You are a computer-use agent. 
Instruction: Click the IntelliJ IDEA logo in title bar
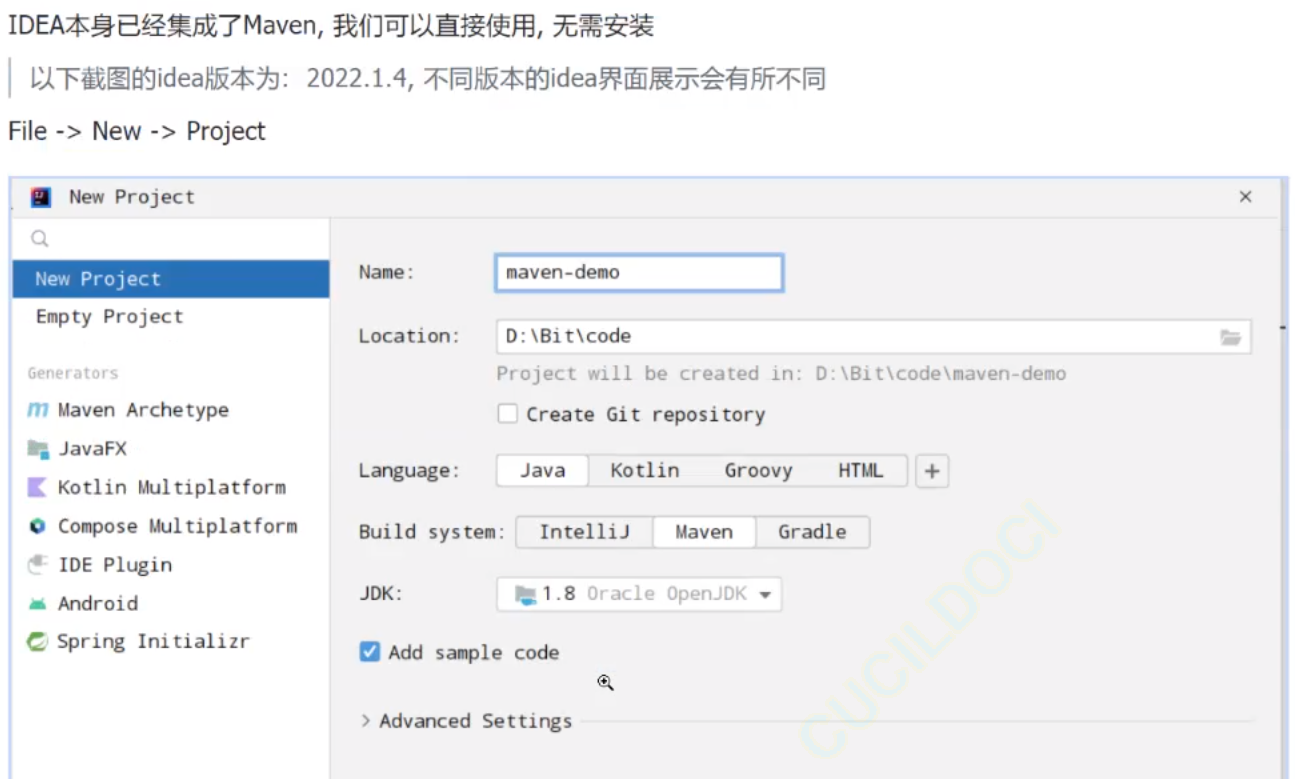click(x=41, y=197)
